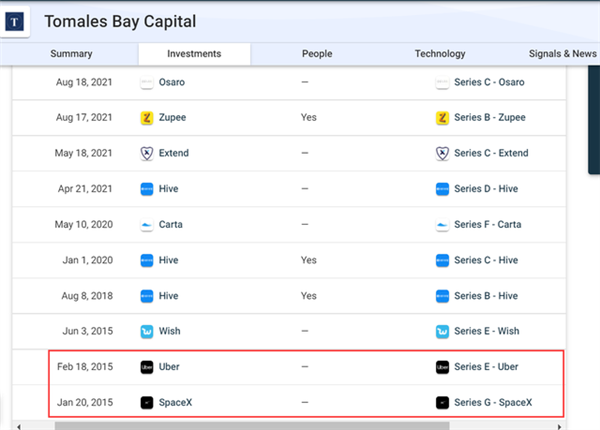Click the Tomales Bay Capital logo icon
This screenshot has height=430, width=600.
point(17,22)
